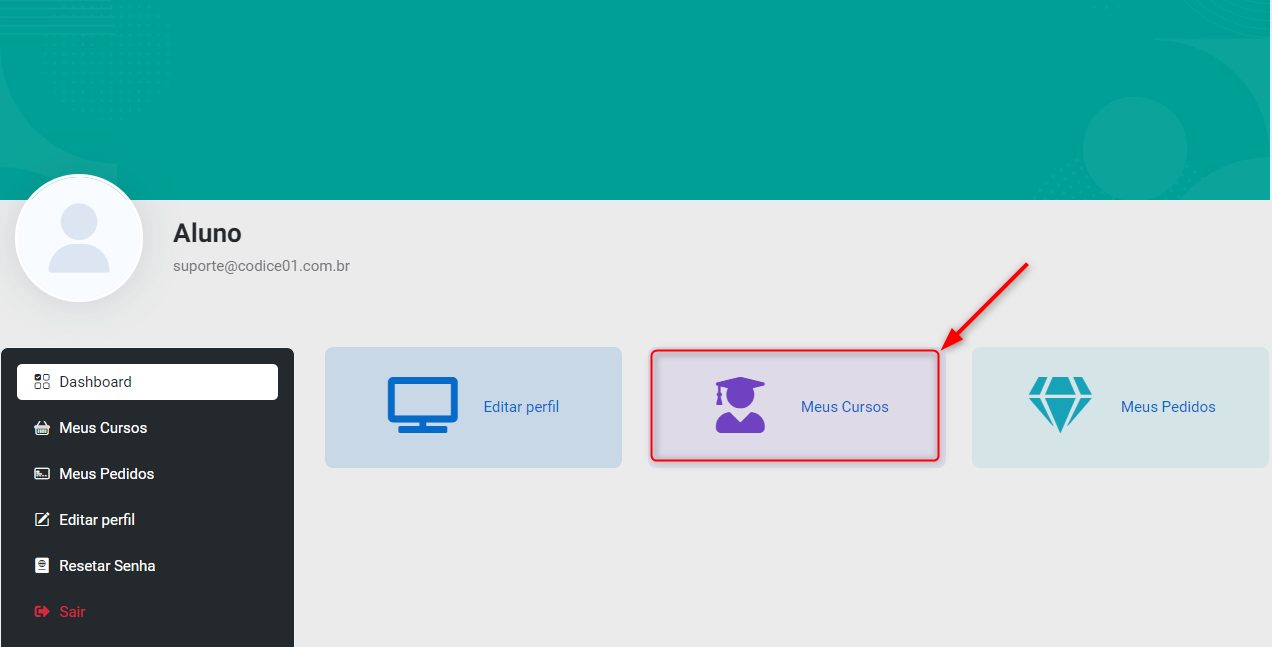Screen dimensions: 1272x647
Task: Click the purple graduate student icon
Action: (740, 405)
